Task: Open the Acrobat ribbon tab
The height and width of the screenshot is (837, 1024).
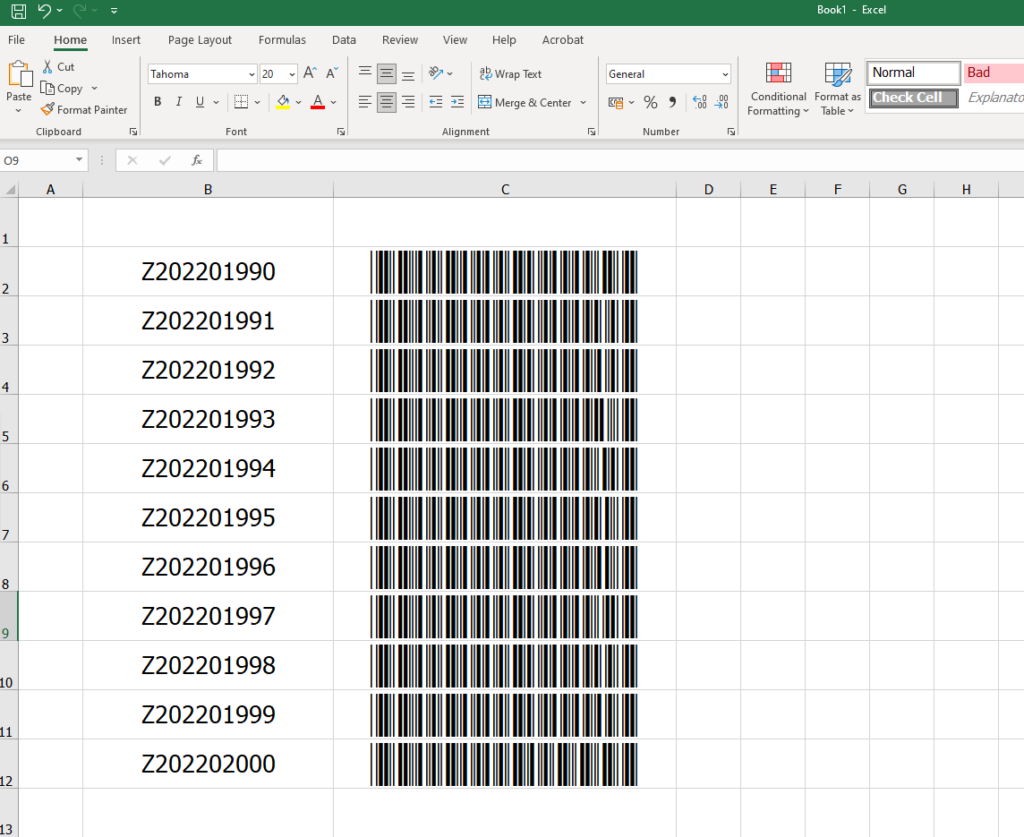Action: (562, 40)
